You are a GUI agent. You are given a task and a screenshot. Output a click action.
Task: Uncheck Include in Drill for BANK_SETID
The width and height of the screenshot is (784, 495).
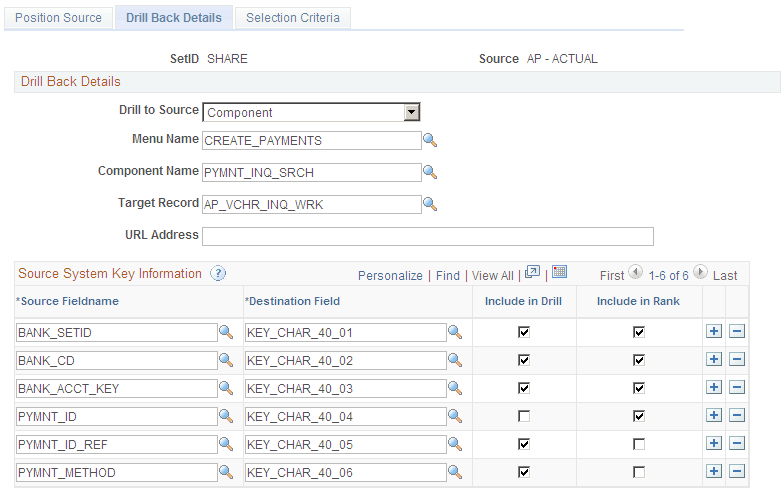[x=524, y=332]
